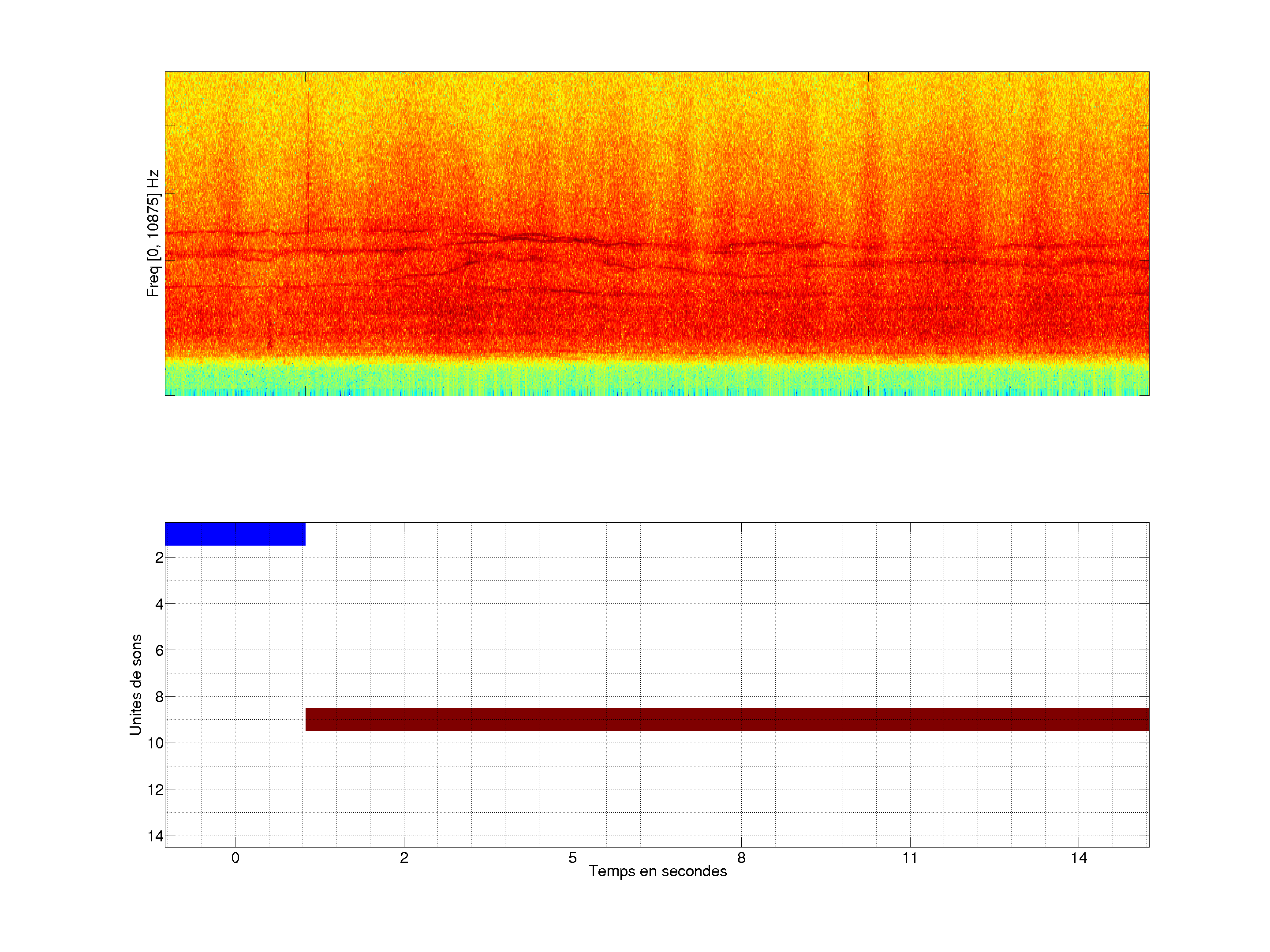Click the y-axis tick label 8

(x=159, y=697)
